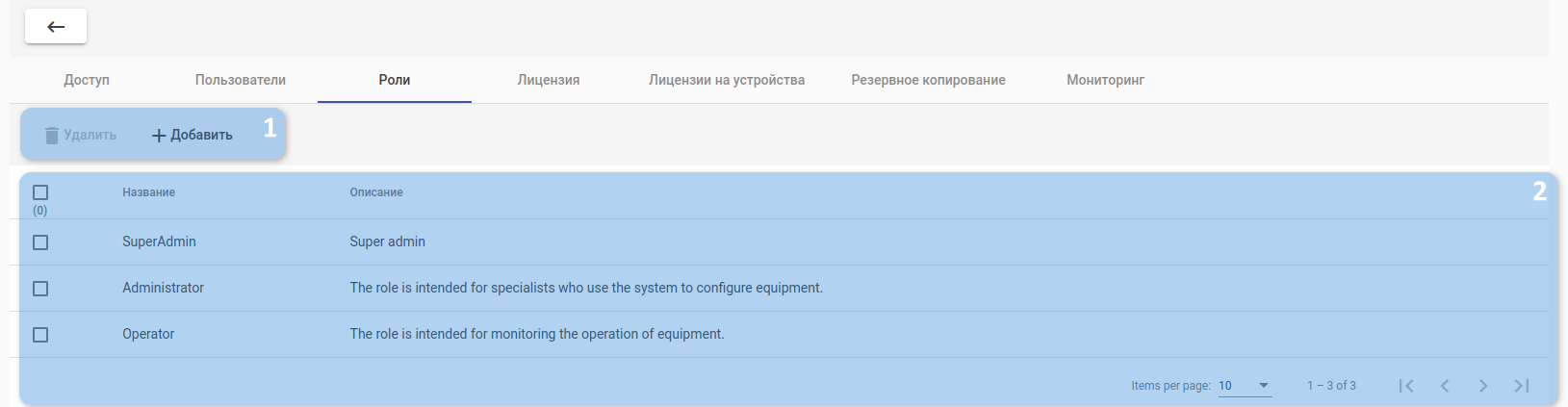Go to previous page of roles

[1445, 386]
